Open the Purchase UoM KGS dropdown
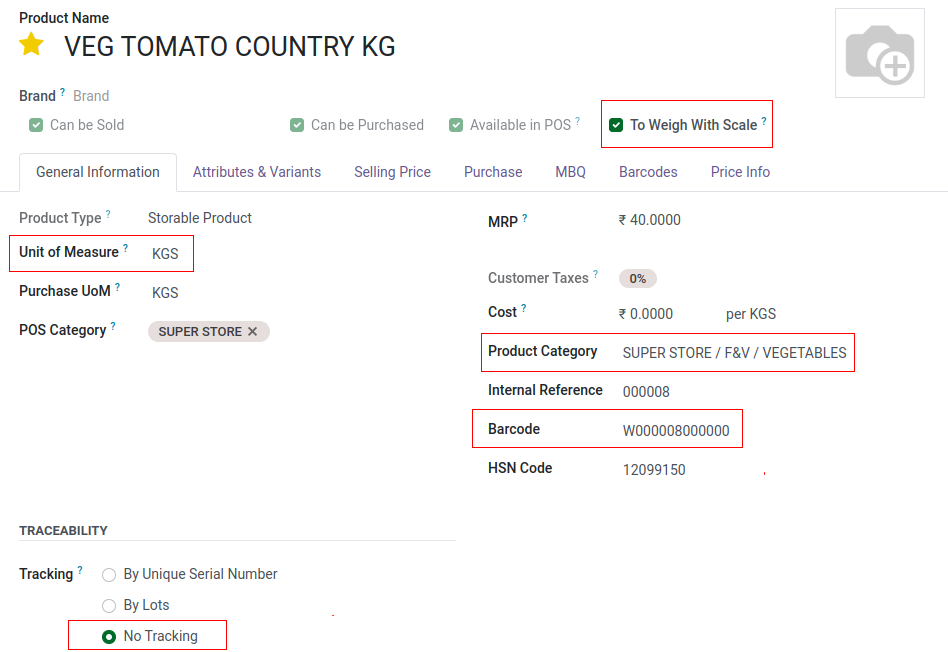 165,293
